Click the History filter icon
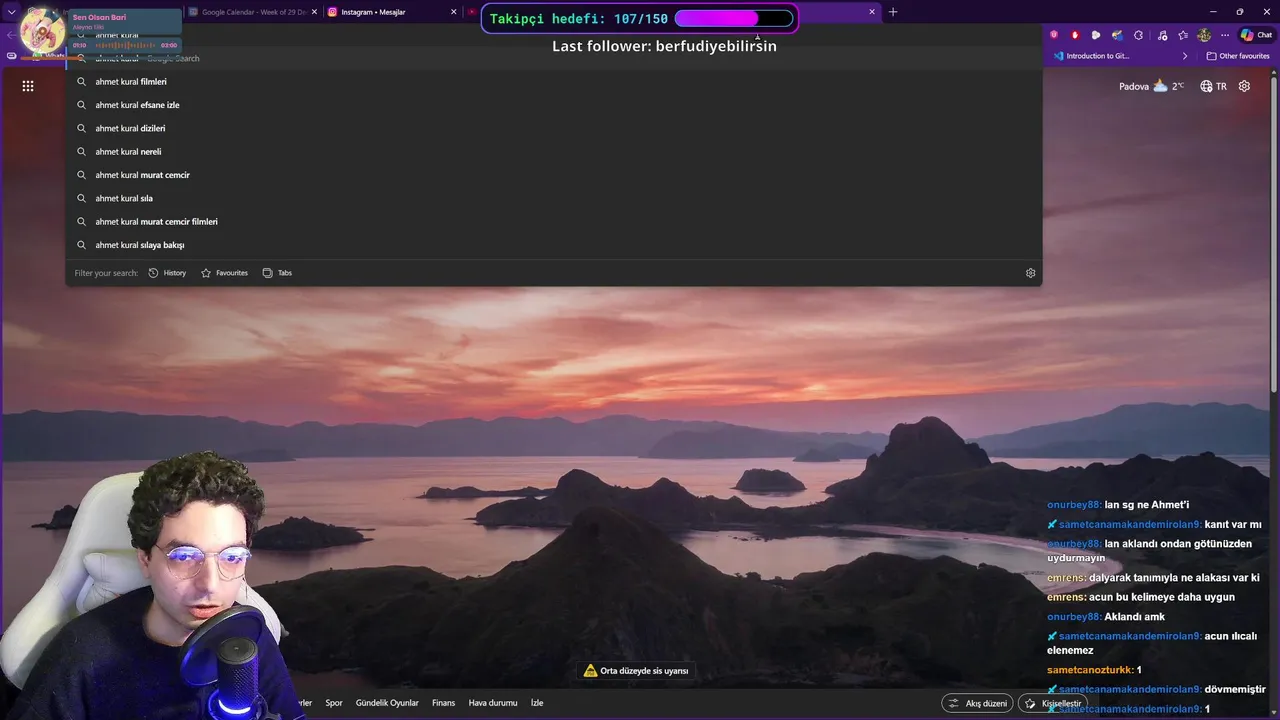Screen dimensions: 1280x720 coord(153,273)
